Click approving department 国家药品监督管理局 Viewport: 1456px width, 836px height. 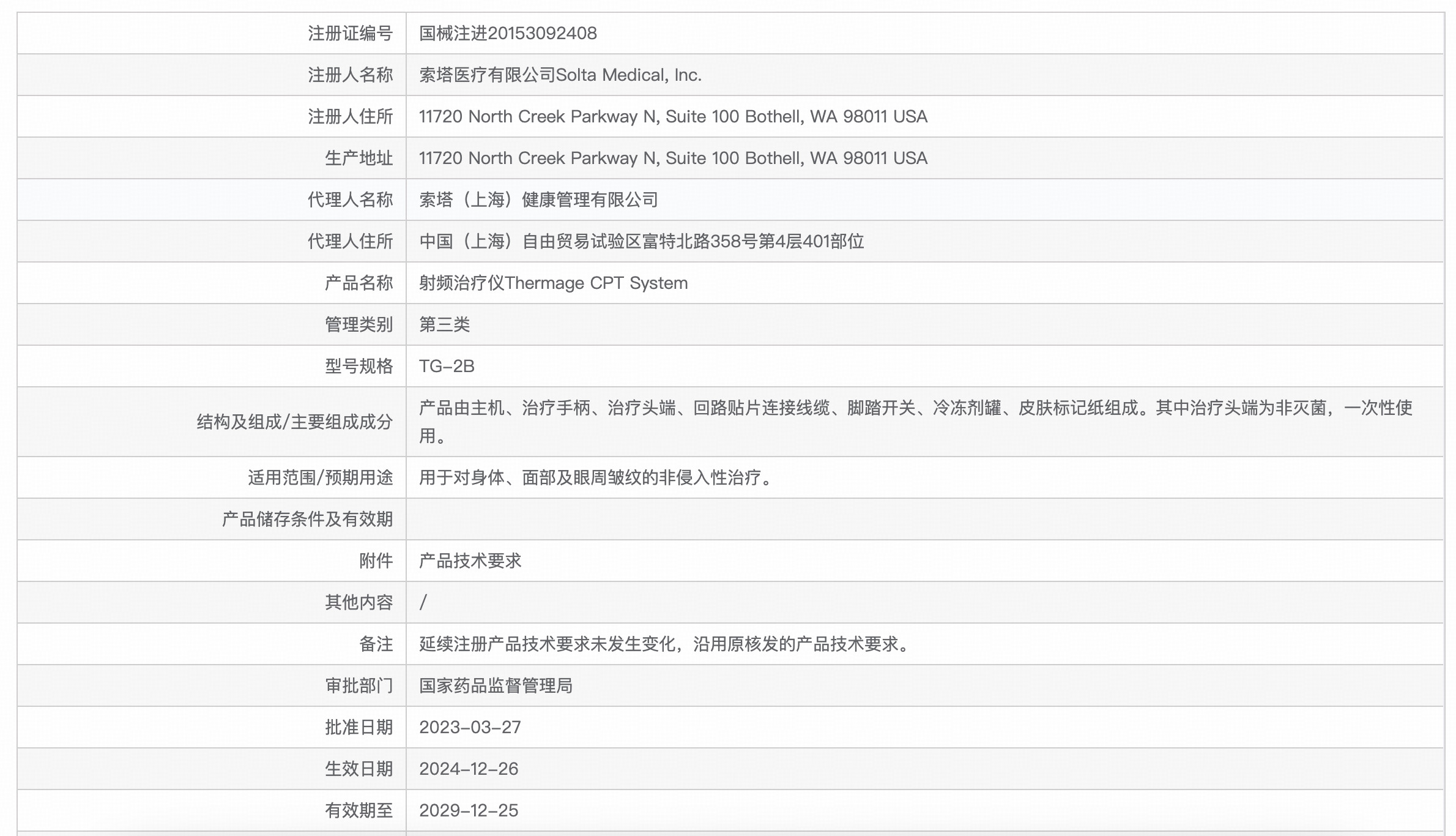(496, 685)
